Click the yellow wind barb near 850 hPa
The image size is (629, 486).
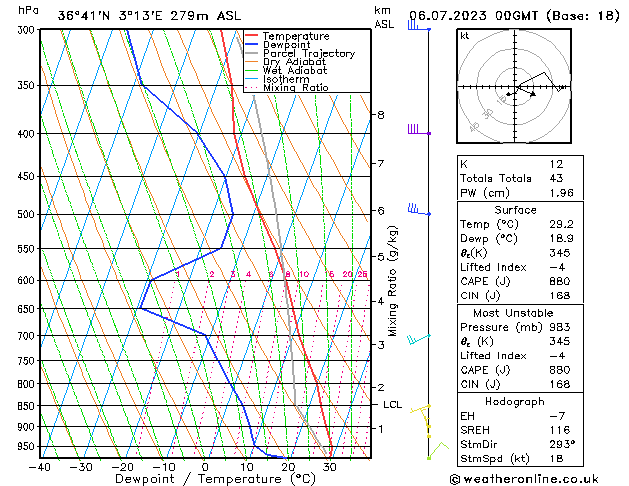pos(420,409)
